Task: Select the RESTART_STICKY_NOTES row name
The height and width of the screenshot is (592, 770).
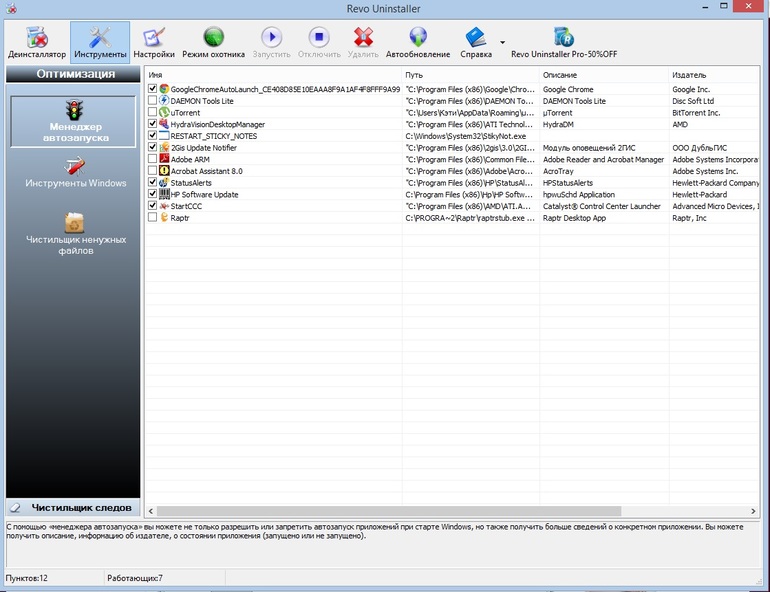Action: [214, 136]
